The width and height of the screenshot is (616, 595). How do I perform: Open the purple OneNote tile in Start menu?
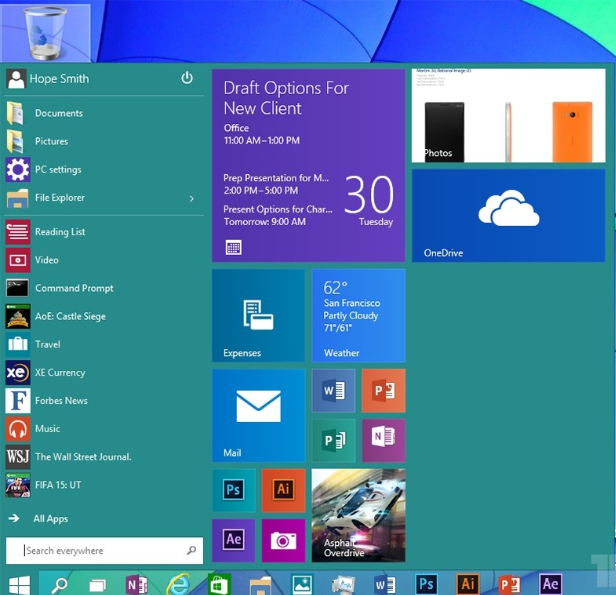point(383,440)
